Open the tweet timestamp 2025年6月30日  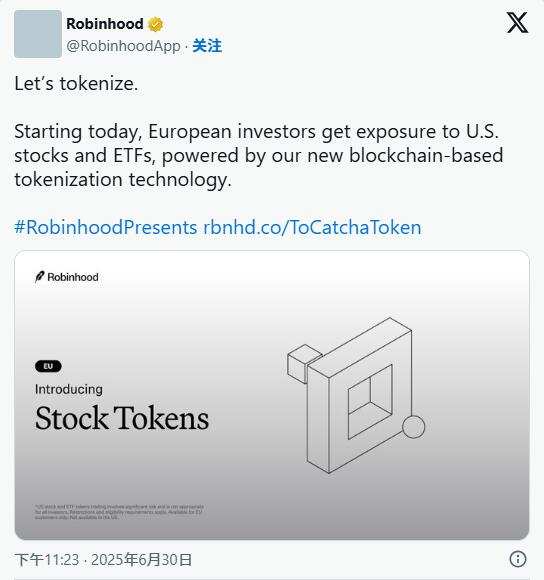click(x=141, y=560)
